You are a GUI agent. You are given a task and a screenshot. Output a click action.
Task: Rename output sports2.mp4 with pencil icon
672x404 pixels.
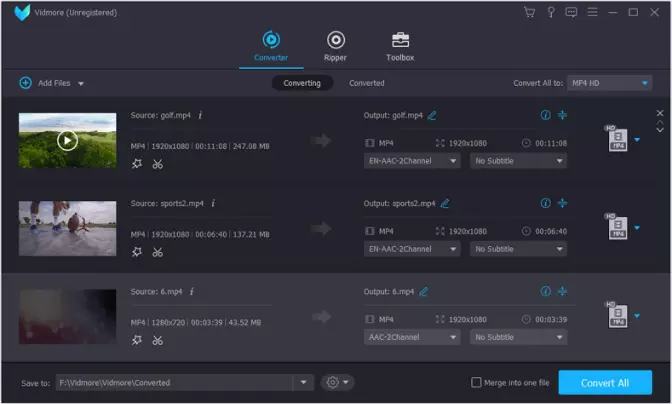point(445,203)
